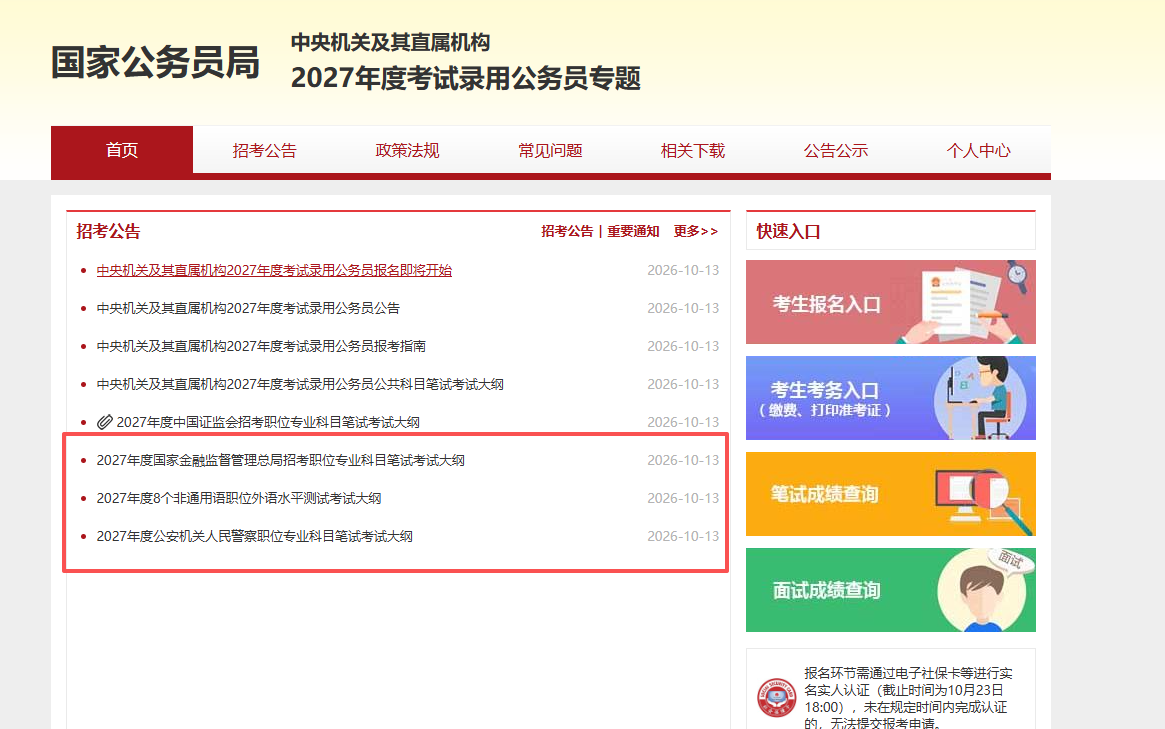The width and height of the screenshot is (1165, 729).
Task: Select the 招考公告 sub-tab in the panel header
Action: click(x=567, y=231)
